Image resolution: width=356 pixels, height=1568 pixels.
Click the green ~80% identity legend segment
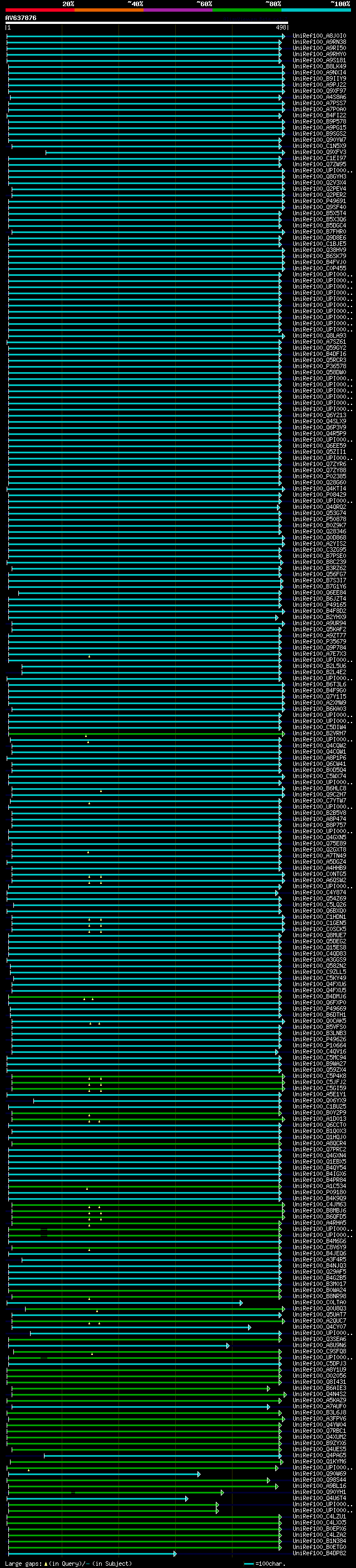(x=247, y=10)
